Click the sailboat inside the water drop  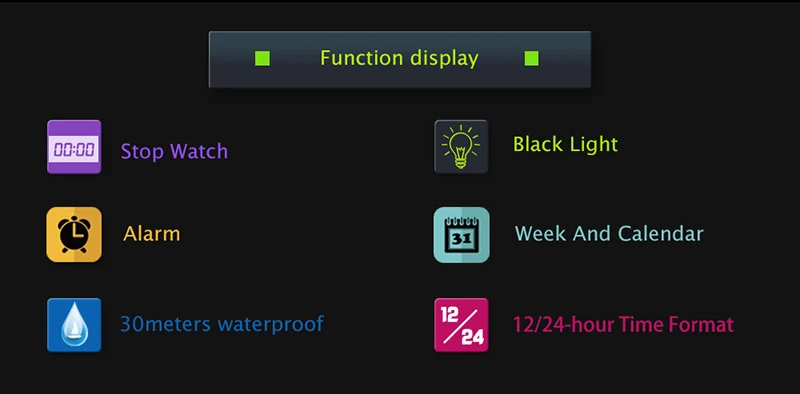coord(74,334)
